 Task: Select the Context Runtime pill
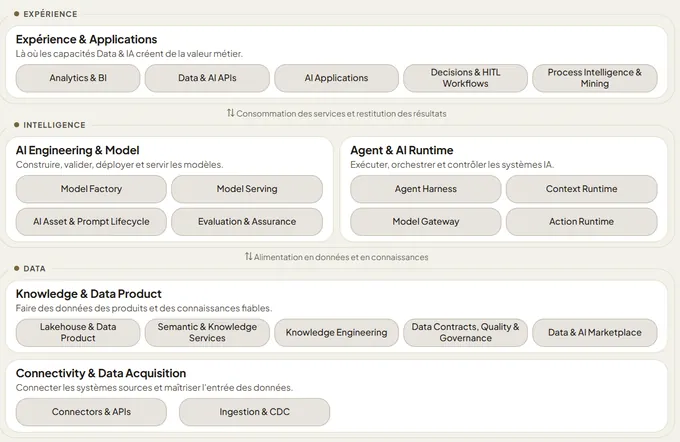click(x=582, y=189)
